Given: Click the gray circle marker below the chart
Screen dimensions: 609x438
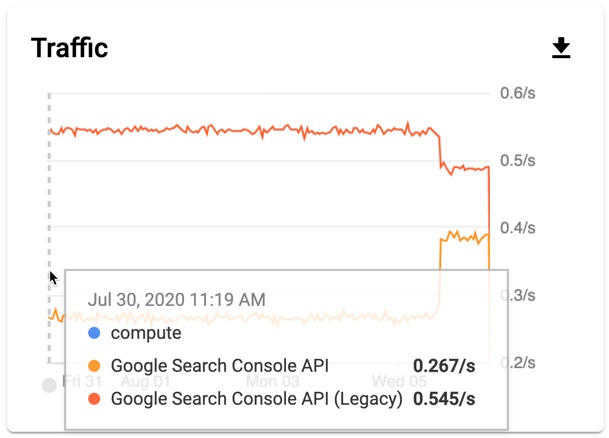Looking at the screenshot, I should [x=49, y=385].
